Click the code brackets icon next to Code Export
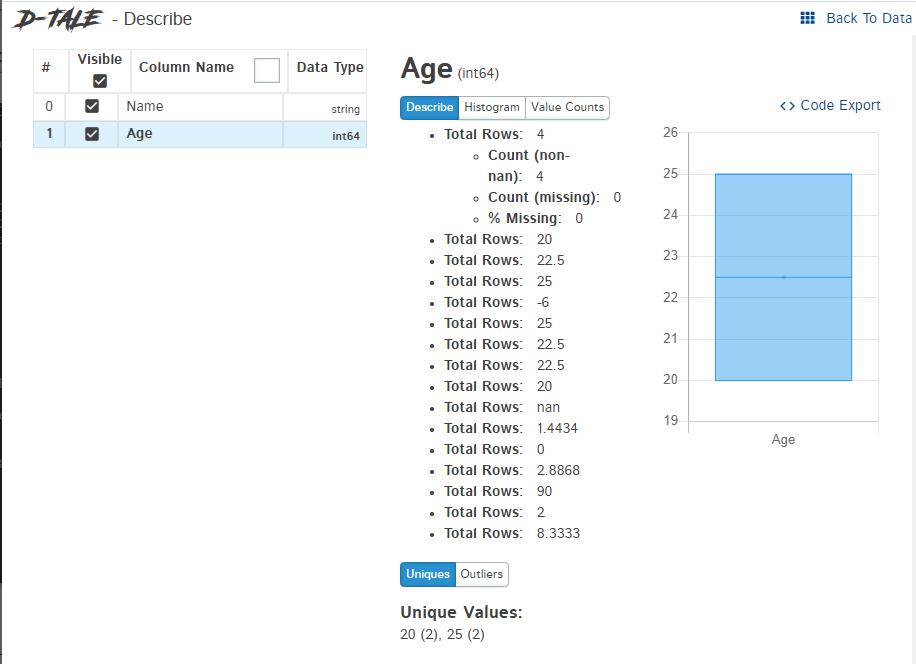The height and width of the screenshot is (664, 916). (x=787, y=105)
